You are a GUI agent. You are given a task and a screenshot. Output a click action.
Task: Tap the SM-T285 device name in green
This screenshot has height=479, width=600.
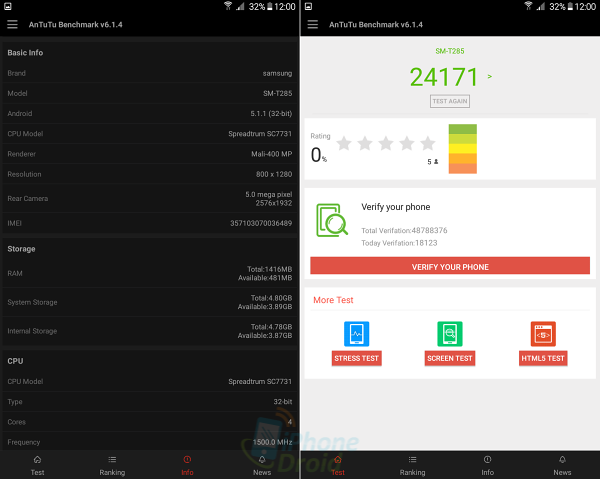[x=450, y=51]
